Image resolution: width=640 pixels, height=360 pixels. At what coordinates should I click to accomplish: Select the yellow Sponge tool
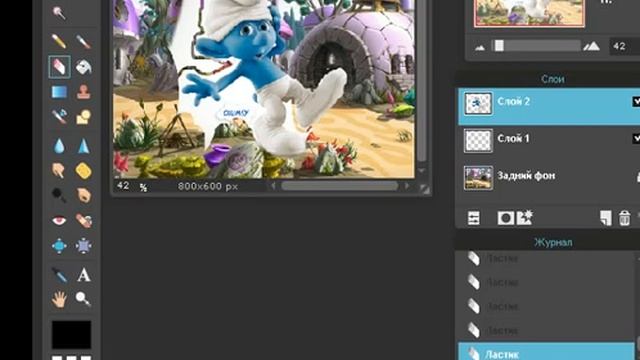(x=83, y=171)
